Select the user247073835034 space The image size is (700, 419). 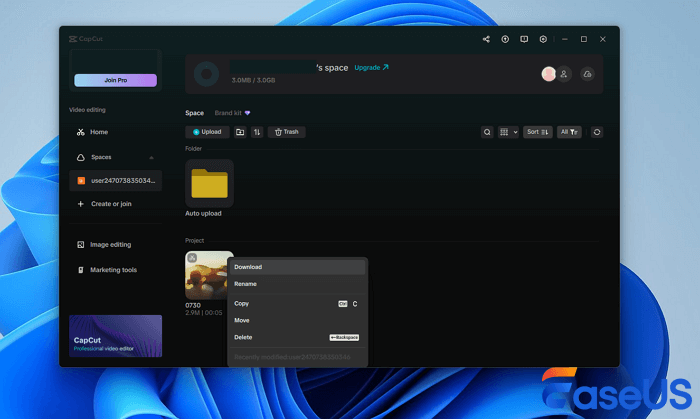click(x=116, y=181)
